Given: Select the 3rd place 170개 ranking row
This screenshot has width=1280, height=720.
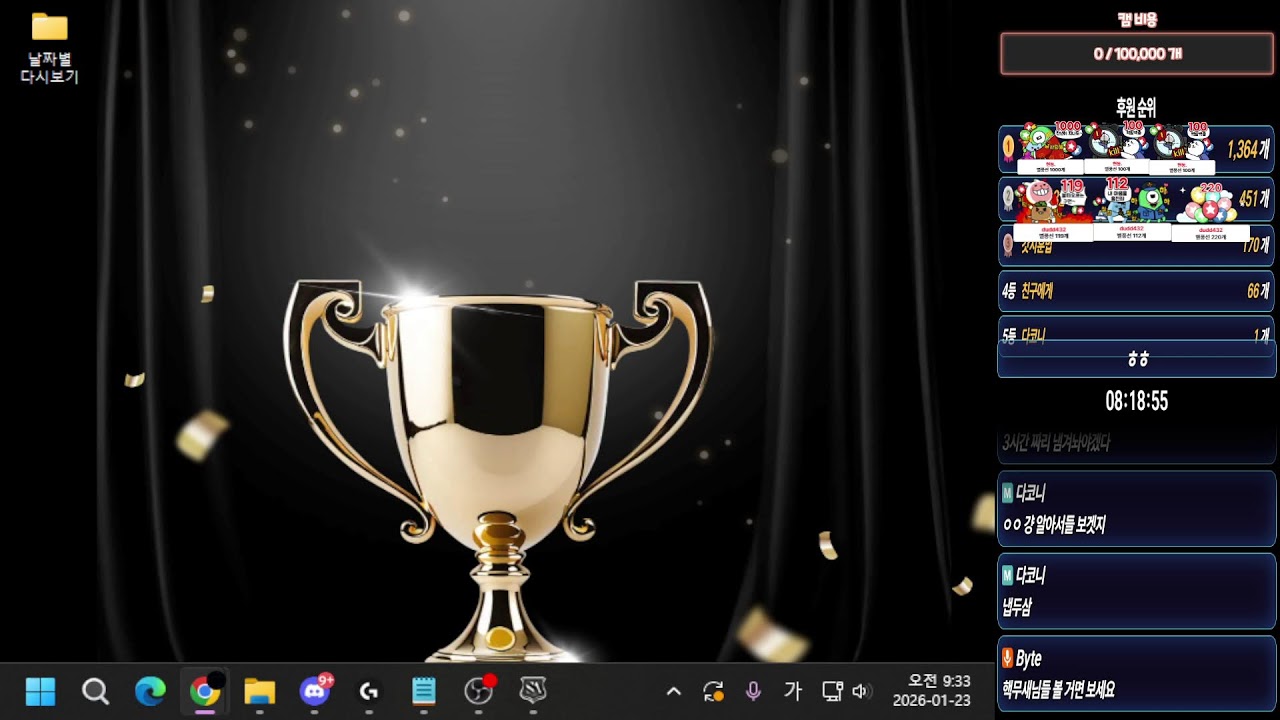Looking at the screenshot, I should pyautogui.click(x=1137, y=245).
